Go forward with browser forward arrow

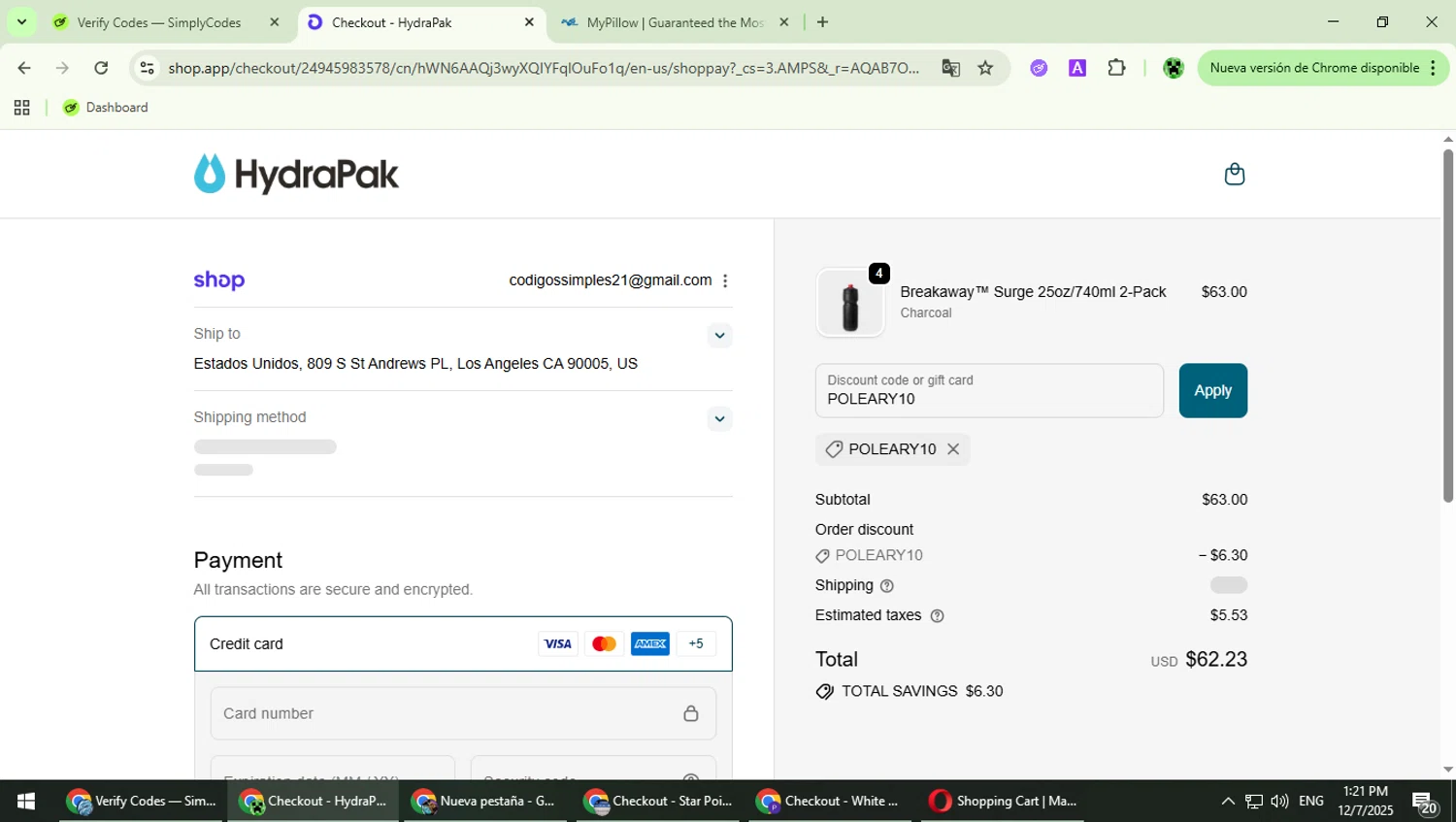tap(62, 68)
